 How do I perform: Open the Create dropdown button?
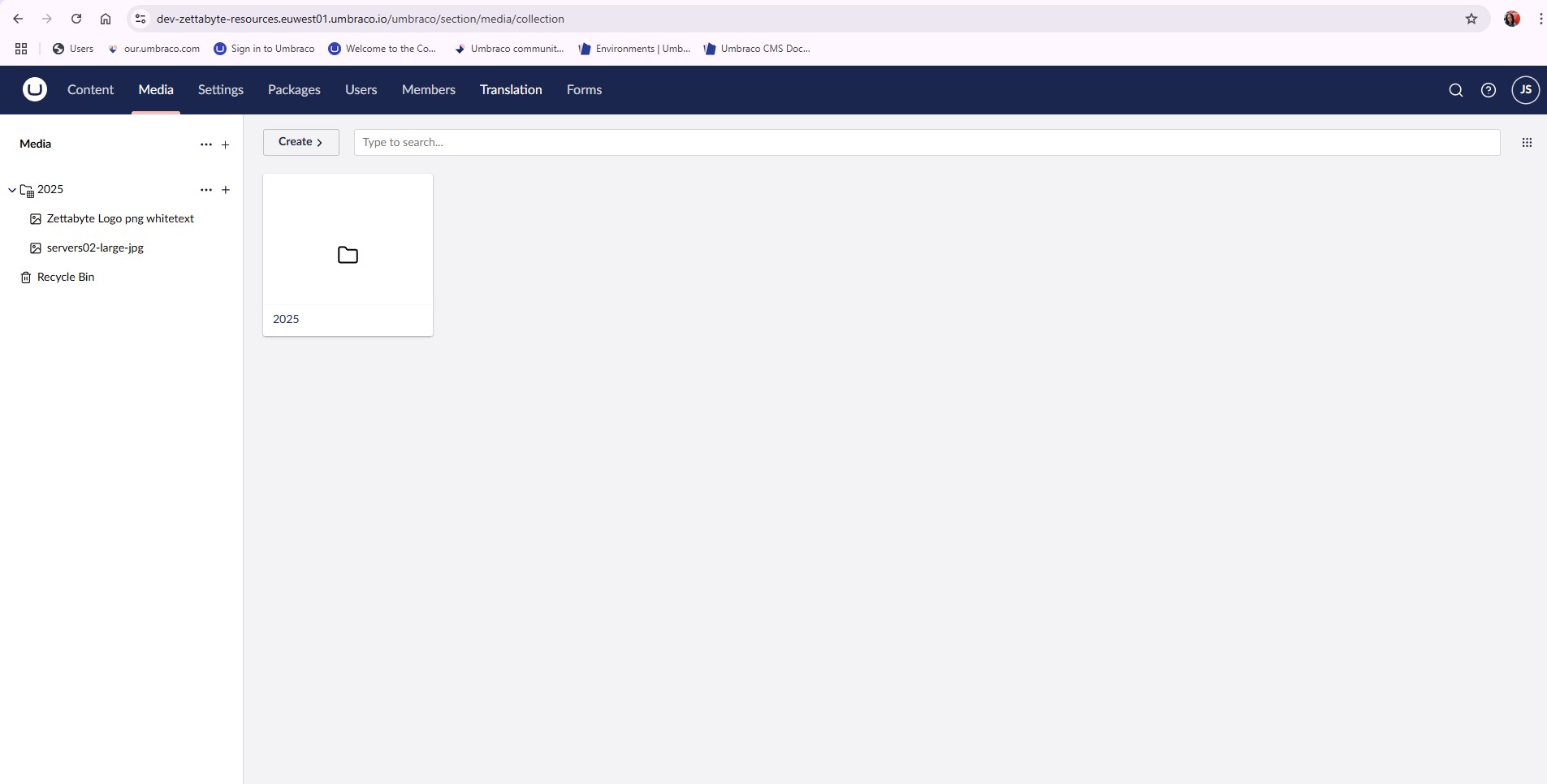tap(300, 142)
